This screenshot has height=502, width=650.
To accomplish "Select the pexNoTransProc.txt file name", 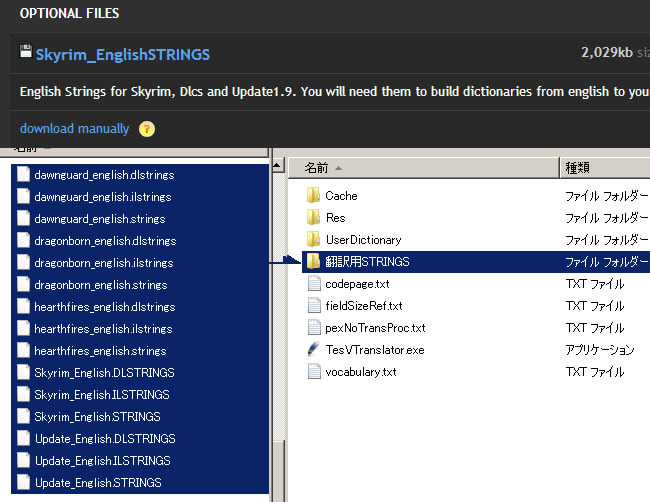I will (375, 328).
